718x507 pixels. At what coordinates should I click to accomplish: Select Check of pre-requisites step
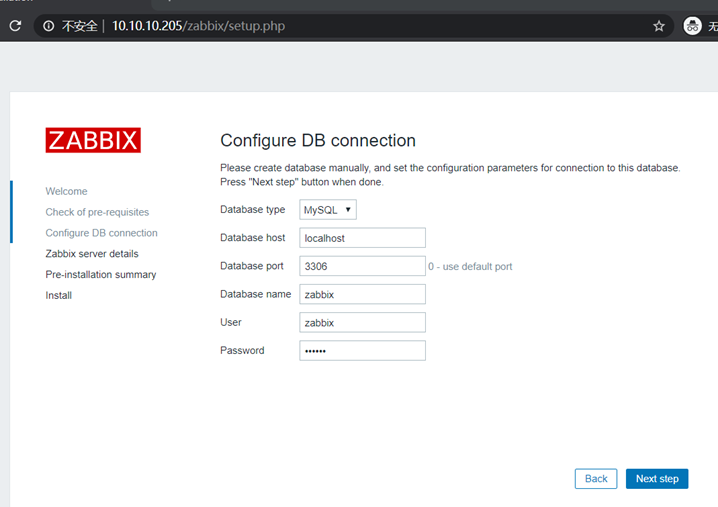[97, 212]
